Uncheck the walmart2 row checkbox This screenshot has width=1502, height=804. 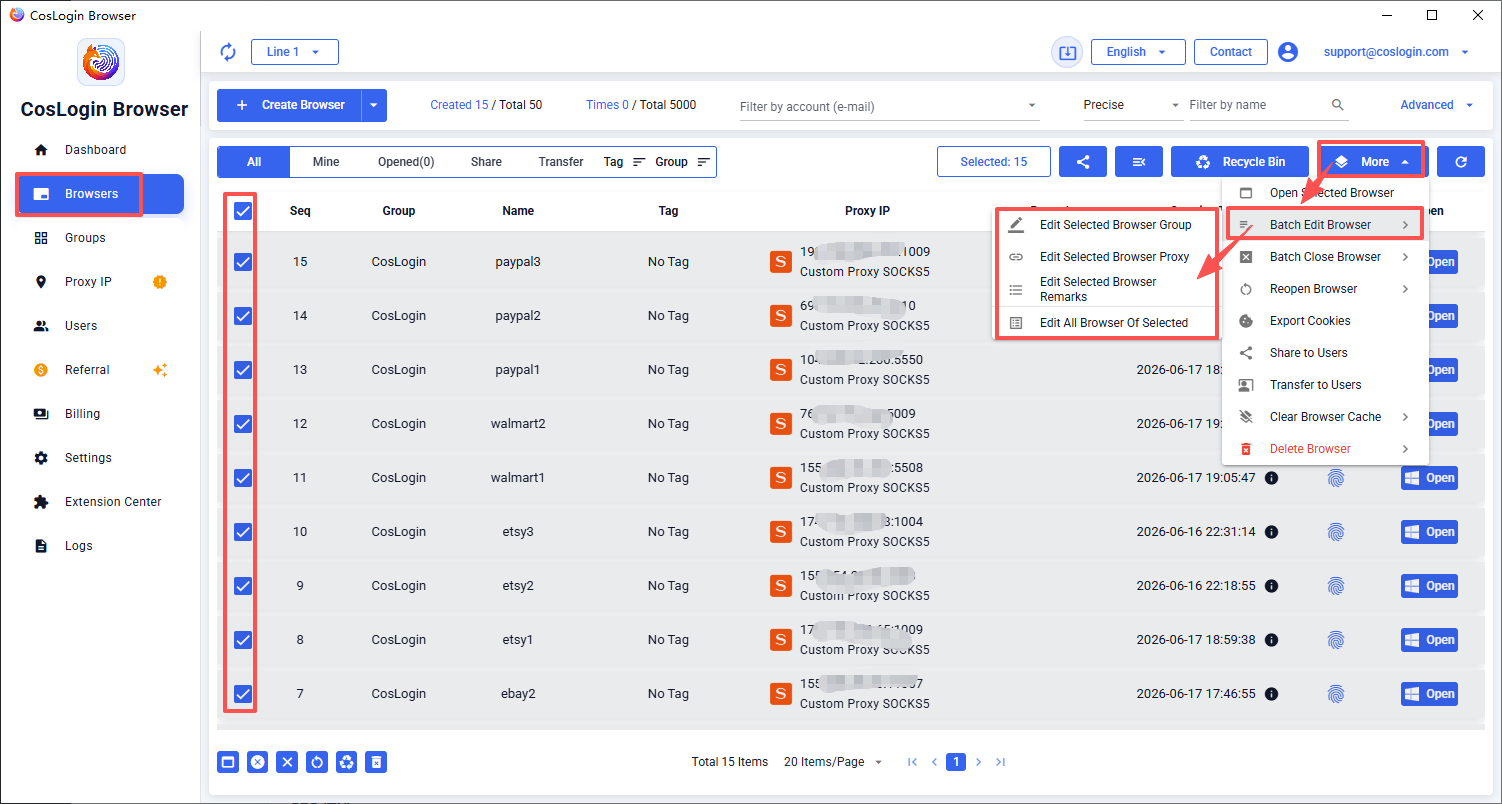pos(242,424)
